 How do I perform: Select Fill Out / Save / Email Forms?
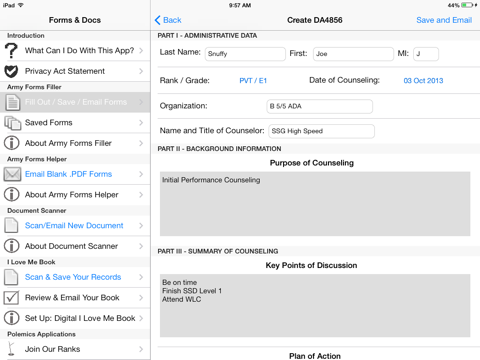point(75,102)
